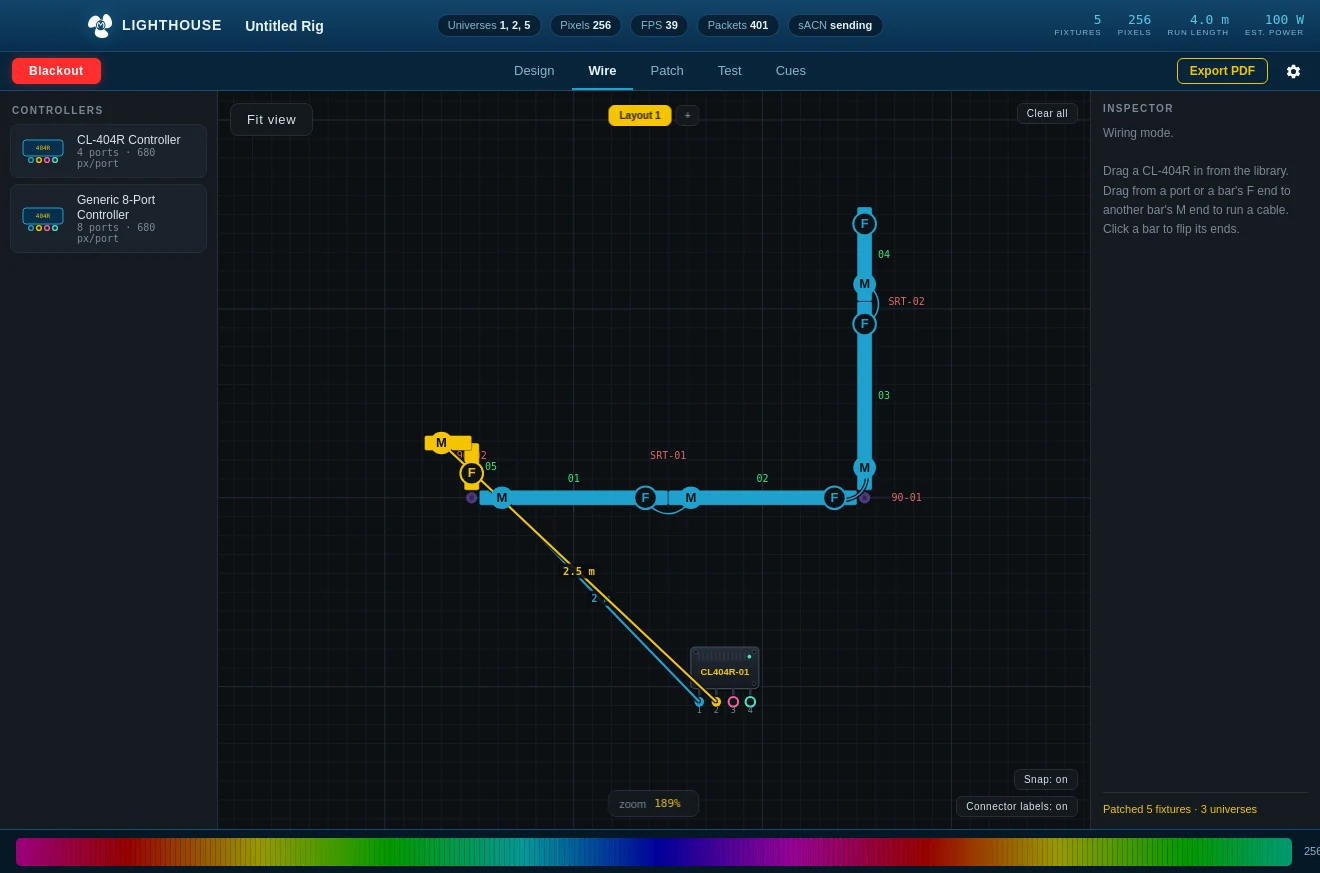Click the F connector on bar 04
This screenshot has width=1320, height=873.
(x=865, y=224)
